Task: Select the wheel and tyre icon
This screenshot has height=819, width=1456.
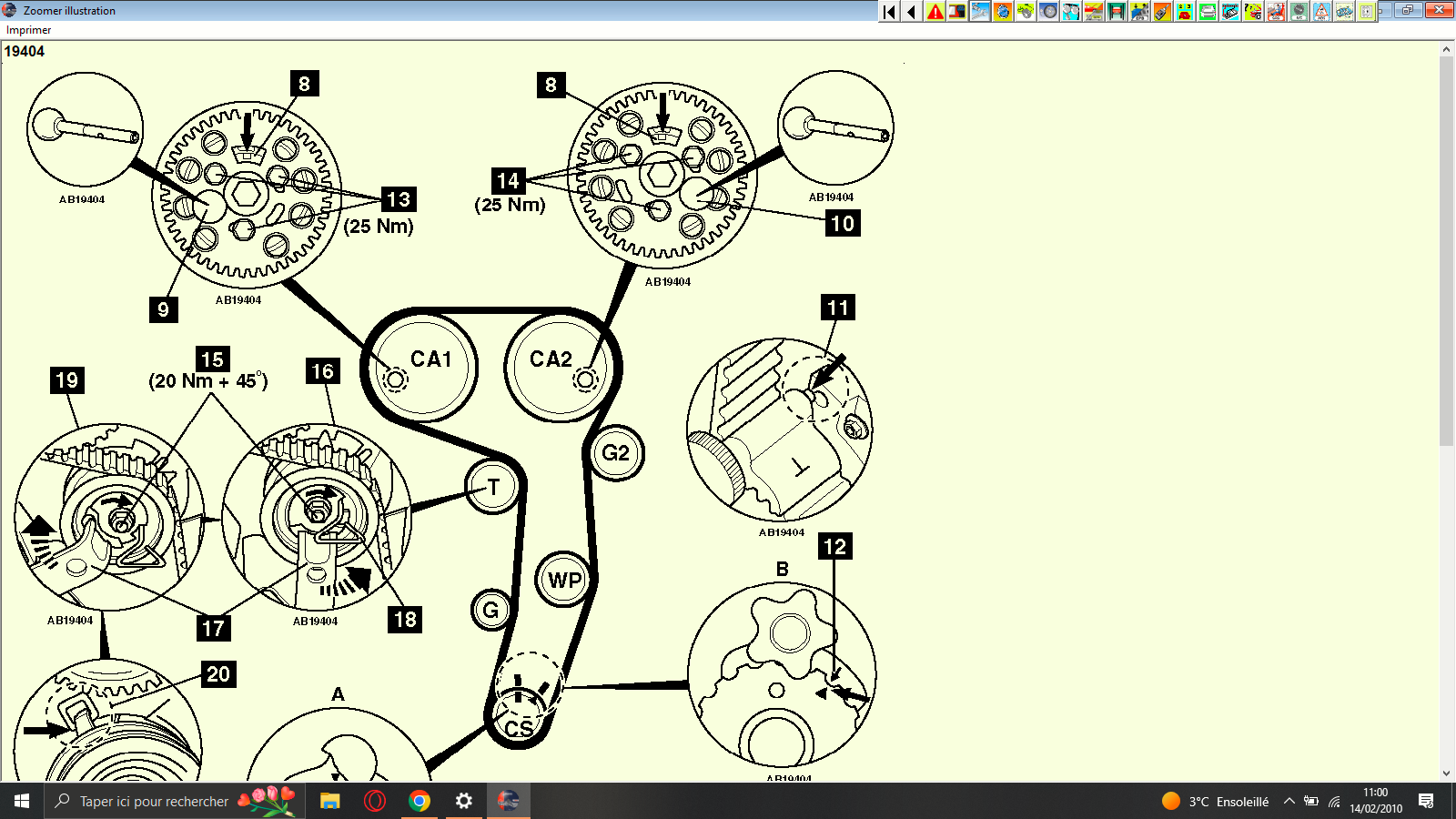Action: 1048,12
